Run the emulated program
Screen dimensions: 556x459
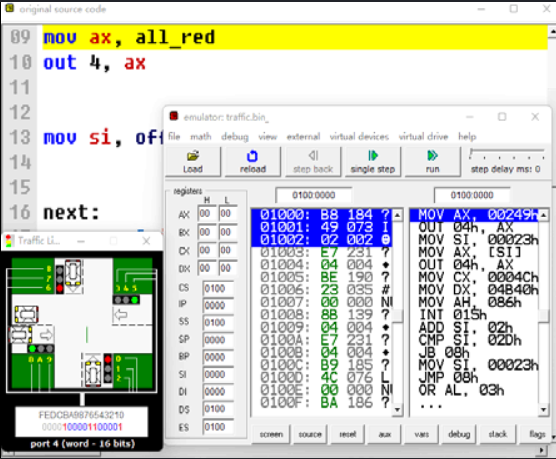tap(433, 162)
